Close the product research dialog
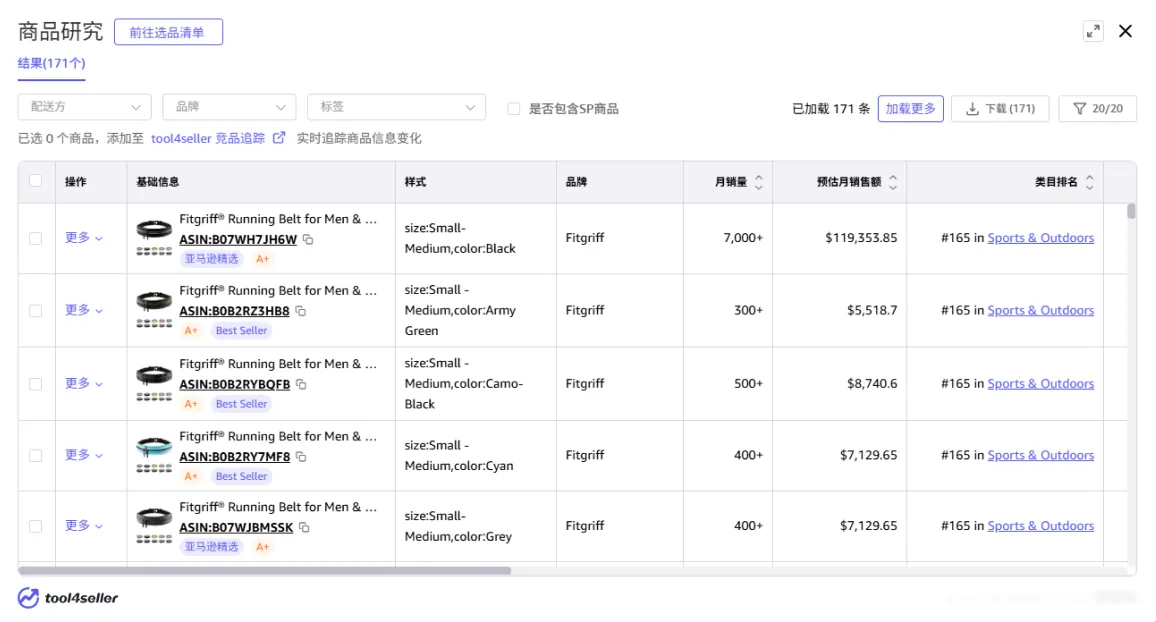Image resolution: width=1156 pixels, height=622 pixels. pos(1125,31)
